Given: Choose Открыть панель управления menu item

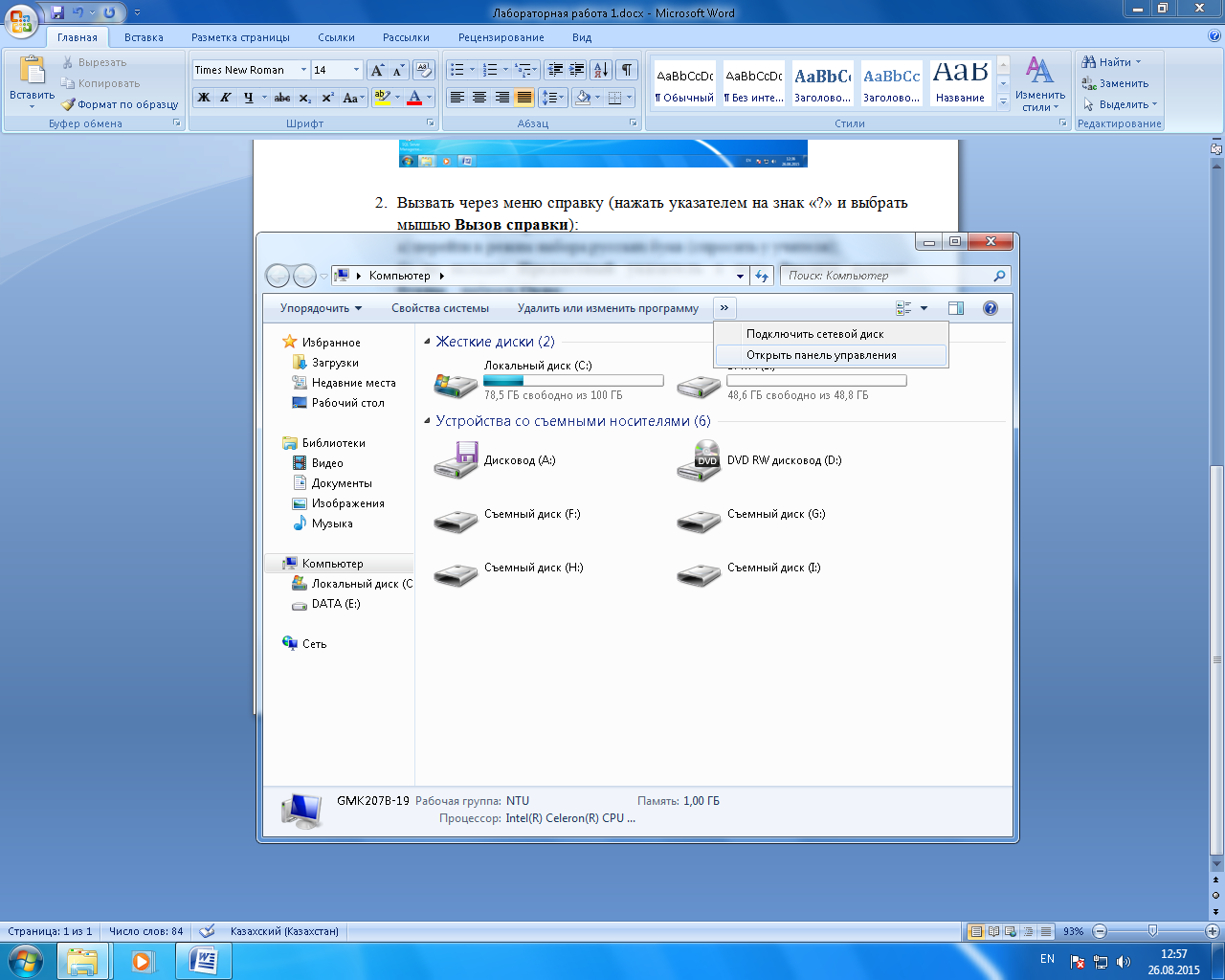Looking at the screenshot, I should pos(831,355).
